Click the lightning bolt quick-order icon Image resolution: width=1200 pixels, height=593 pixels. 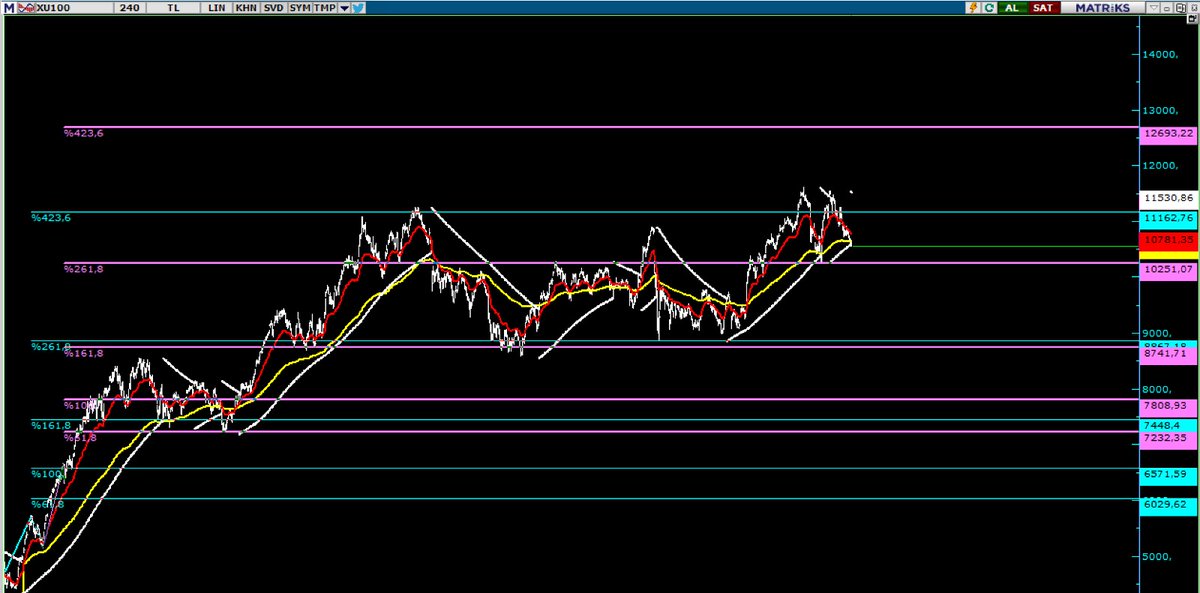pos(971,7)
